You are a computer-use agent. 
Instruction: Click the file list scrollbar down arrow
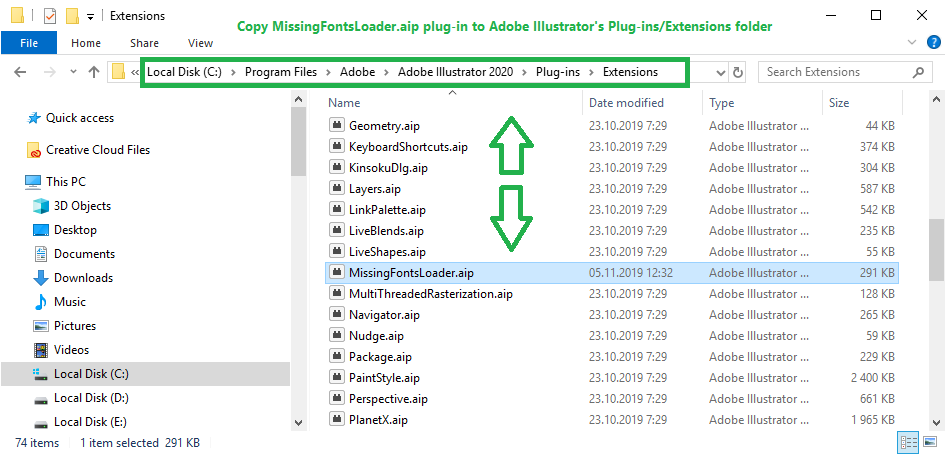(936, 422)
